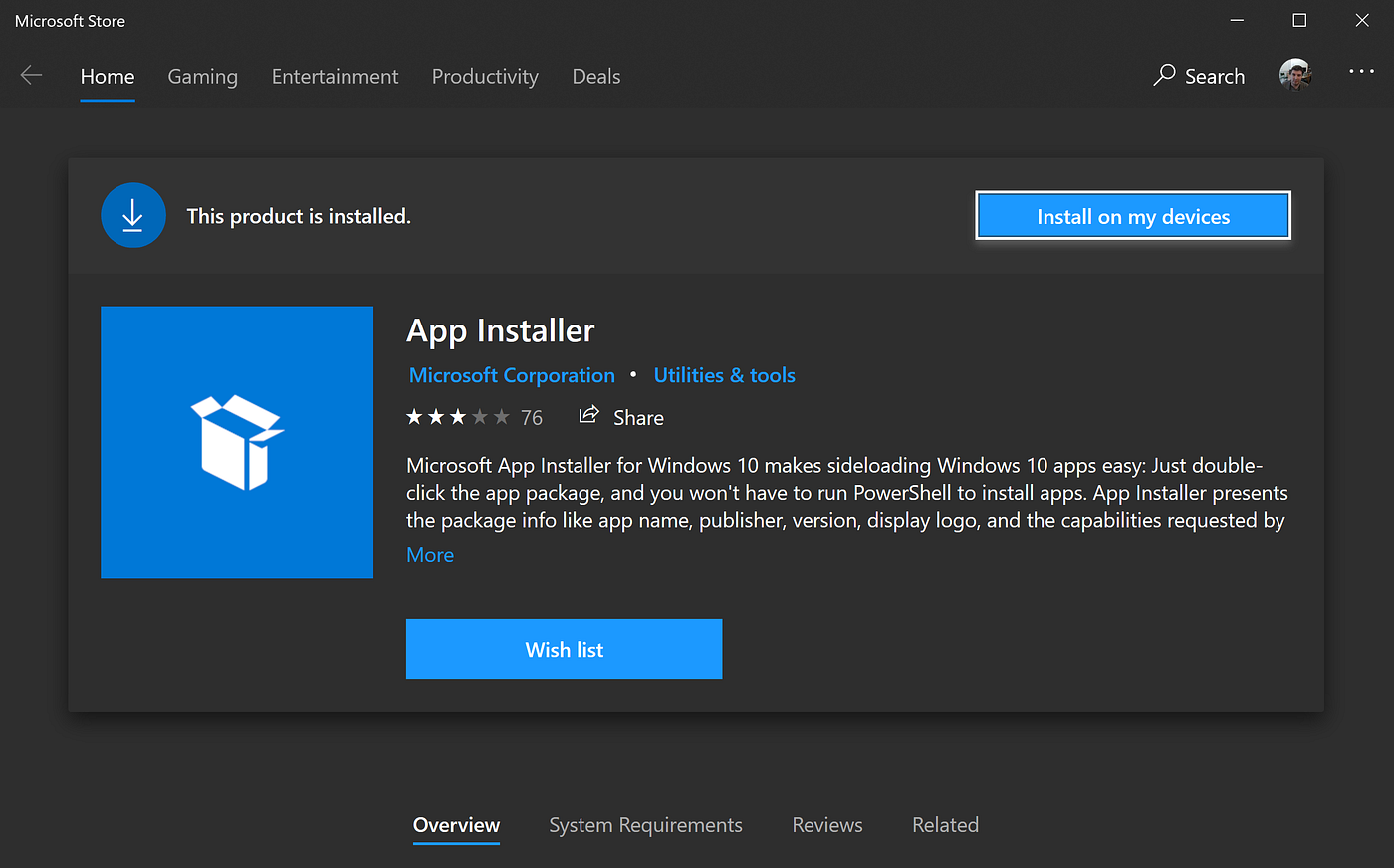Add App Installer to your Wish list
1394x868 pixels.
[x=564, y=648]
